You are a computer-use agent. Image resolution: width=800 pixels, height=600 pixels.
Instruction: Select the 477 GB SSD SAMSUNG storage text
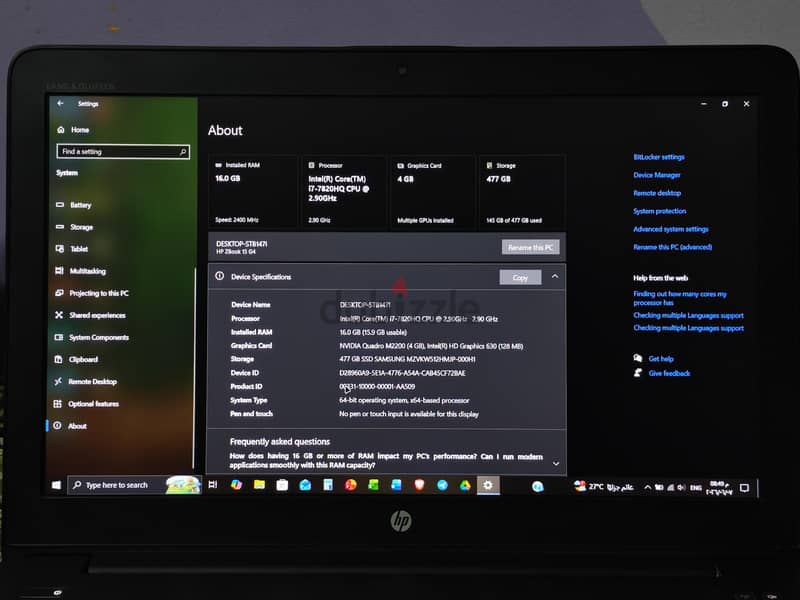tap(407, 359)
